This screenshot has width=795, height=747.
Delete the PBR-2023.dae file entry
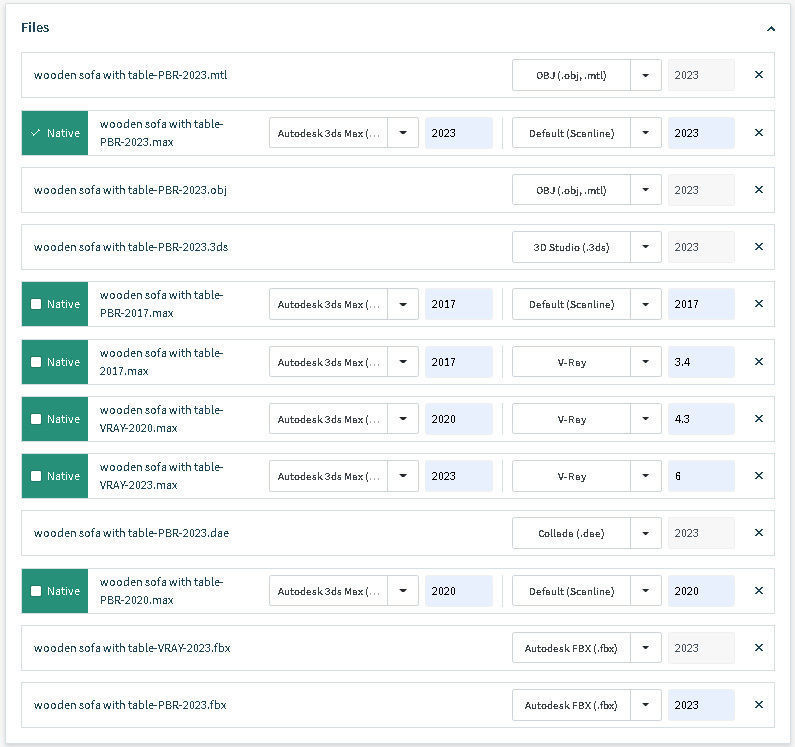(758, 533)
